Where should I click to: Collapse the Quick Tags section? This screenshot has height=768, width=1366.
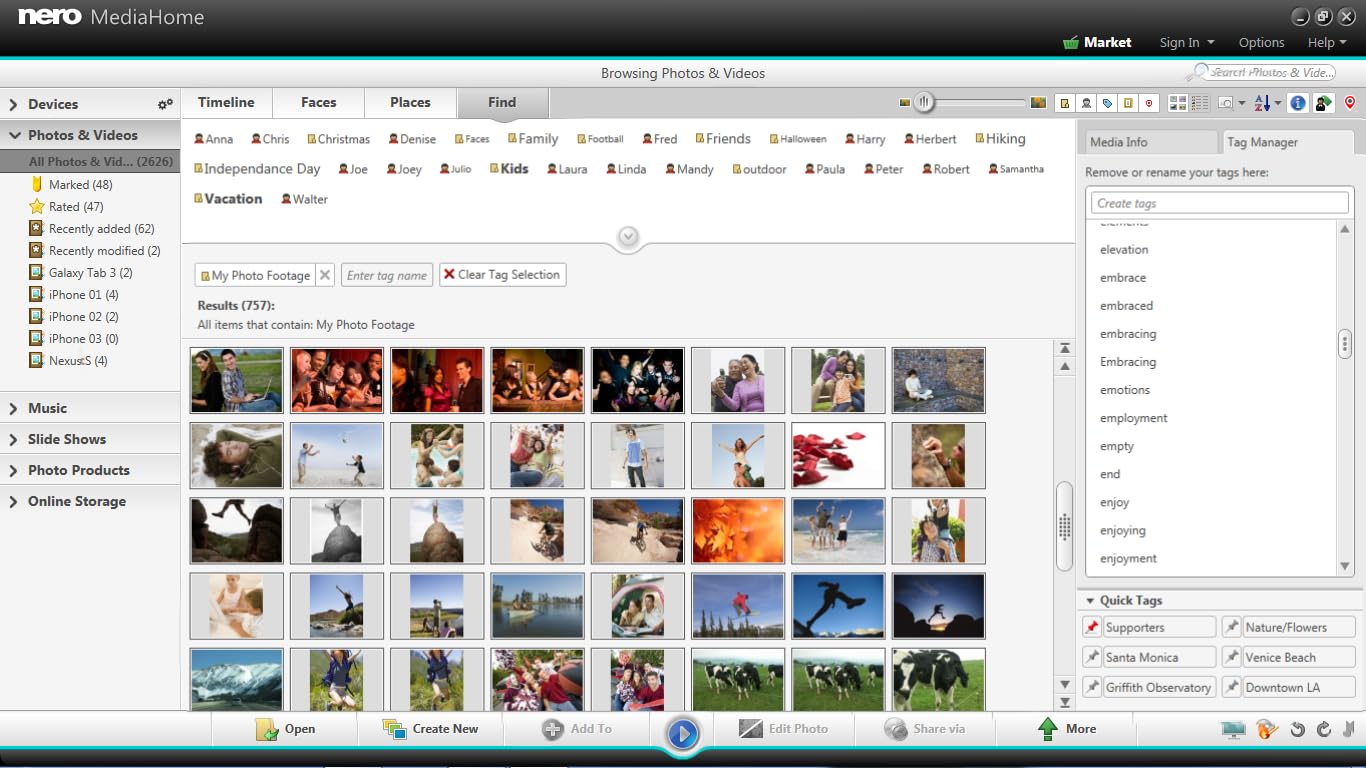click(1089, 600)
